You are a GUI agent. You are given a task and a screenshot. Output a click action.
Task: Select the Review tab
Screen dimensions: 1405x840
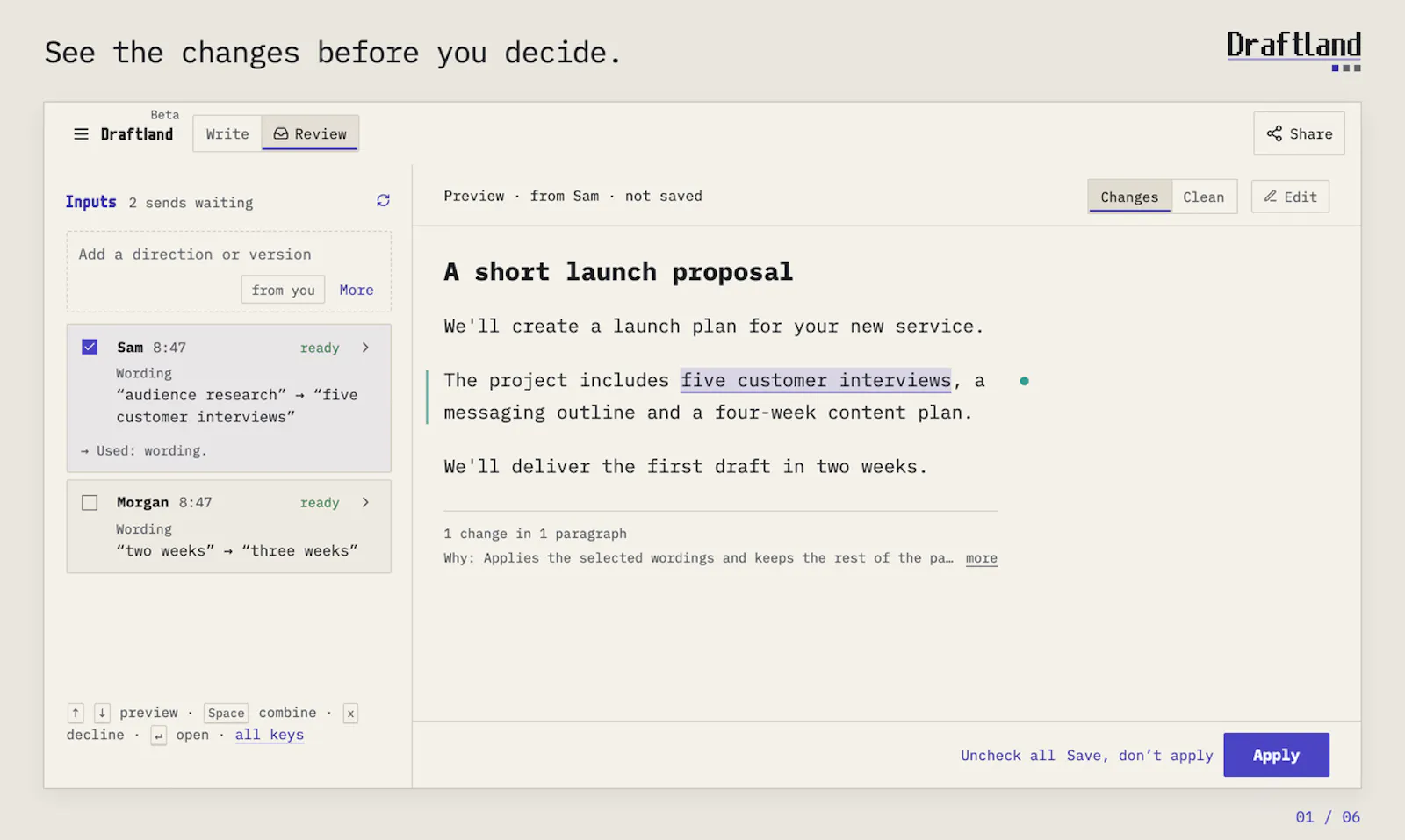point(310,133)
